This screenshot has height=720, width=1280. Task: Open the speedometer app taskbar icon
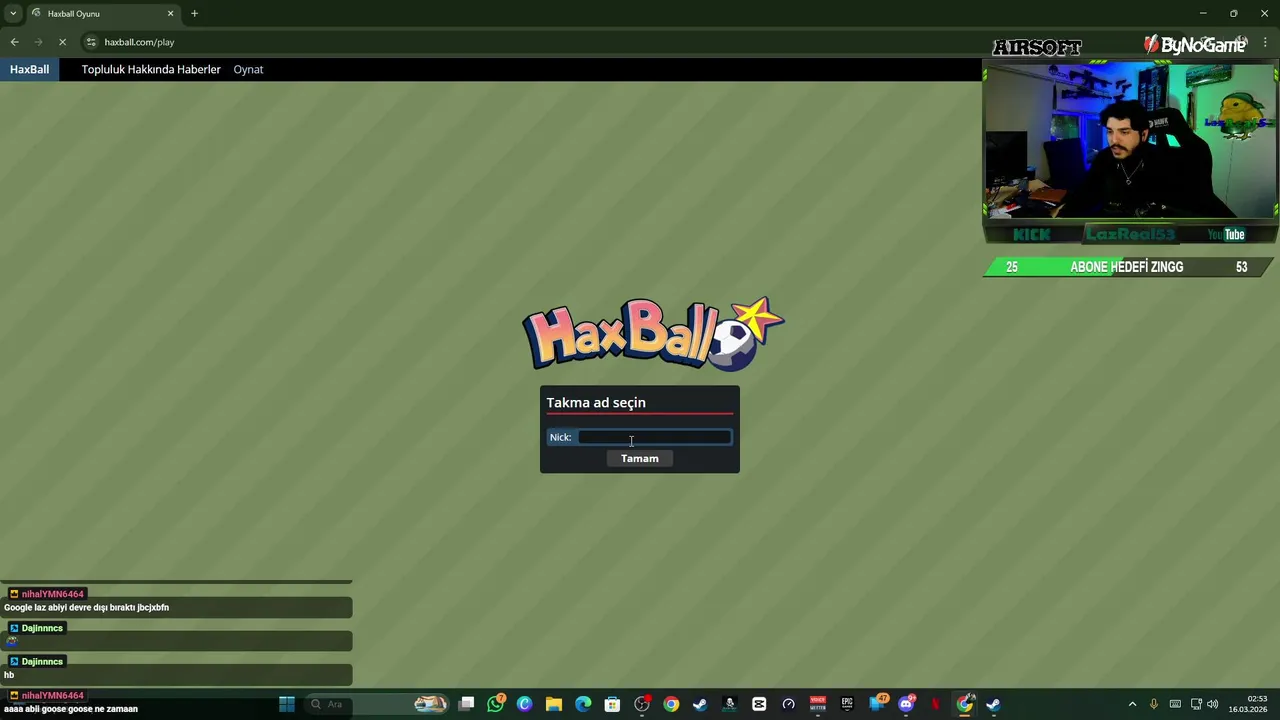(x=788, y=704)
